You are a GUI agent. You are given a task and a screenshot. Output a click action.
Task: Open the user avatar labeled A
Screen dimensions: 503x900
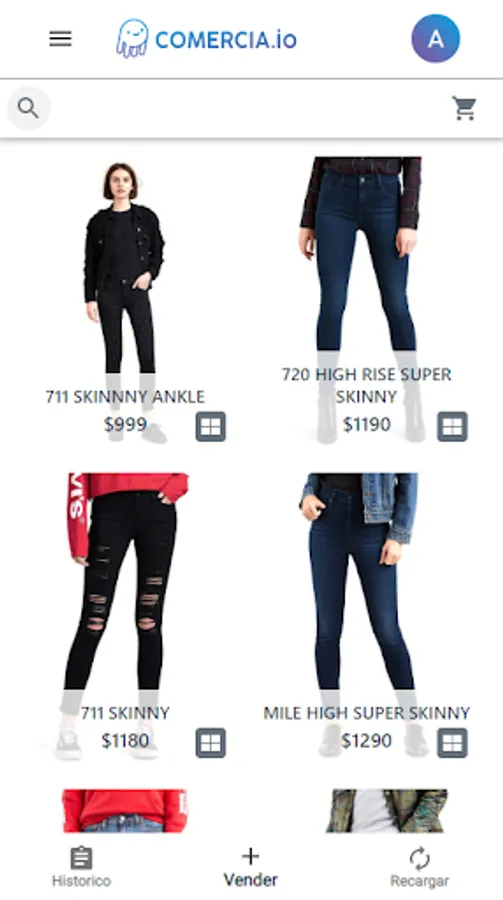pos(435,38)
